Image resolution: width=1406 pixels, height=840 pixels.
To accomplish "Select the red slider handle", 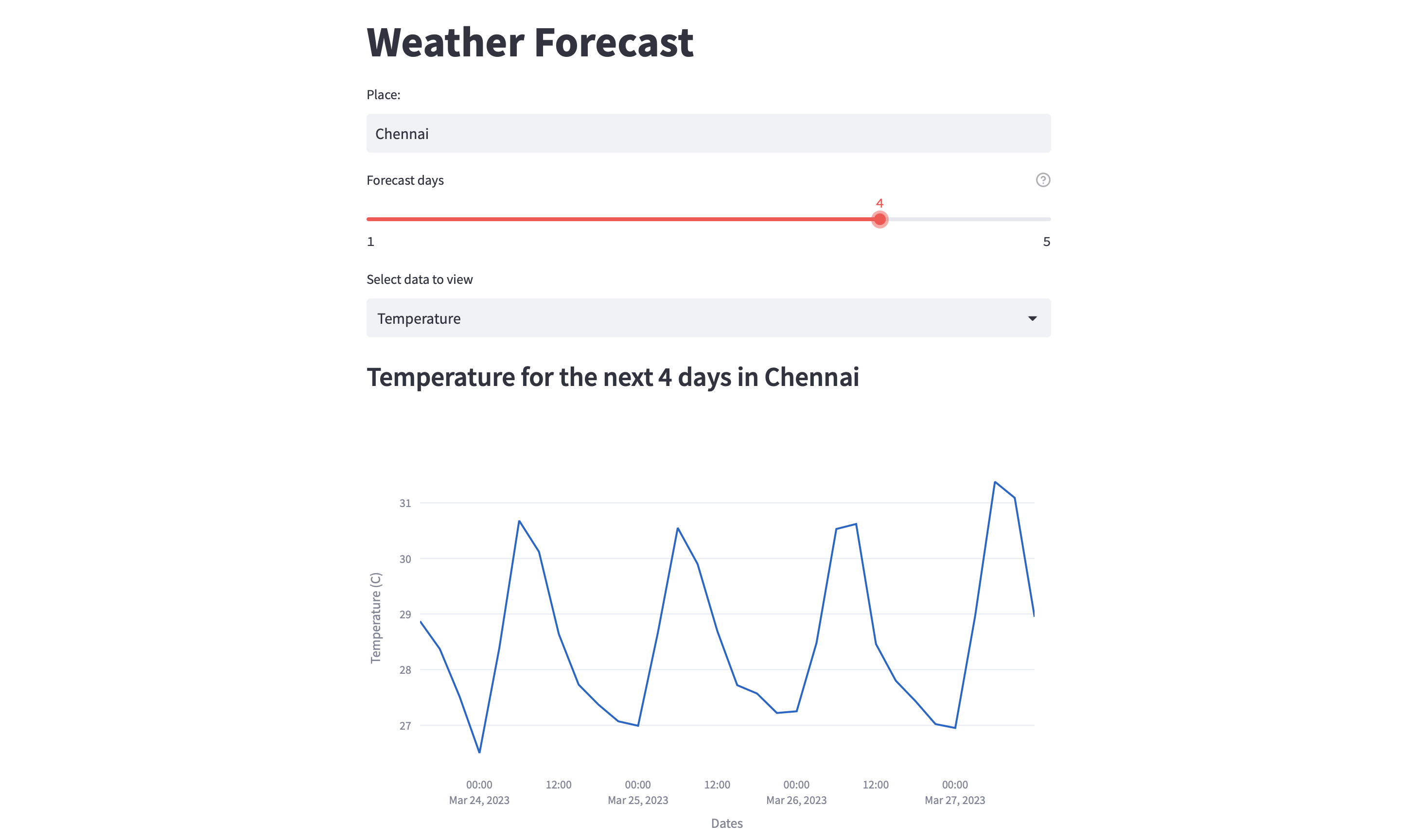I will [879, 220].
